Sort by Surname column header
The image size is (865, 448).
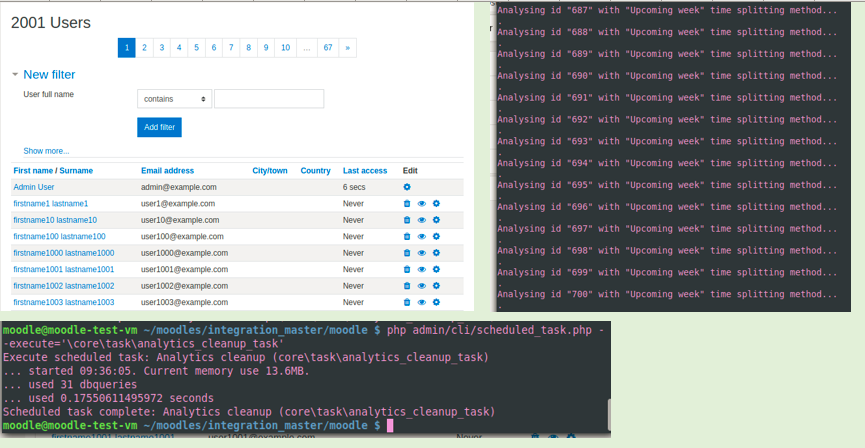pos(76,171)
